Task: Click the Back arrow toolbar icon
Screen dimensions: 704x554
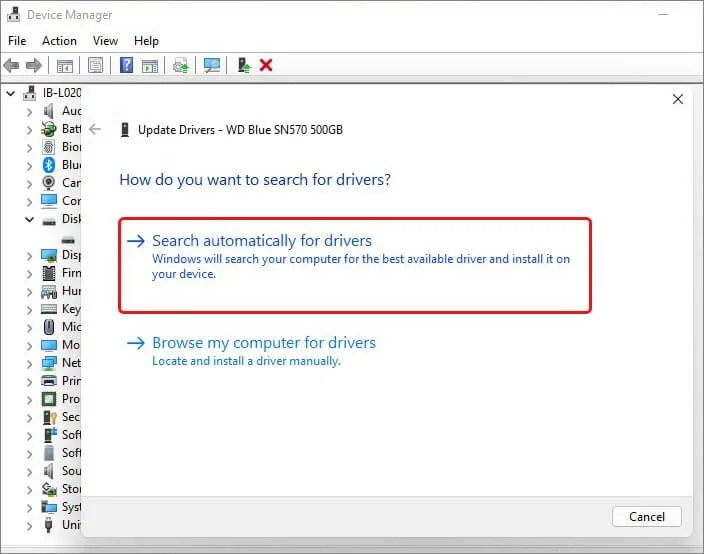Action: click(11, 66)
